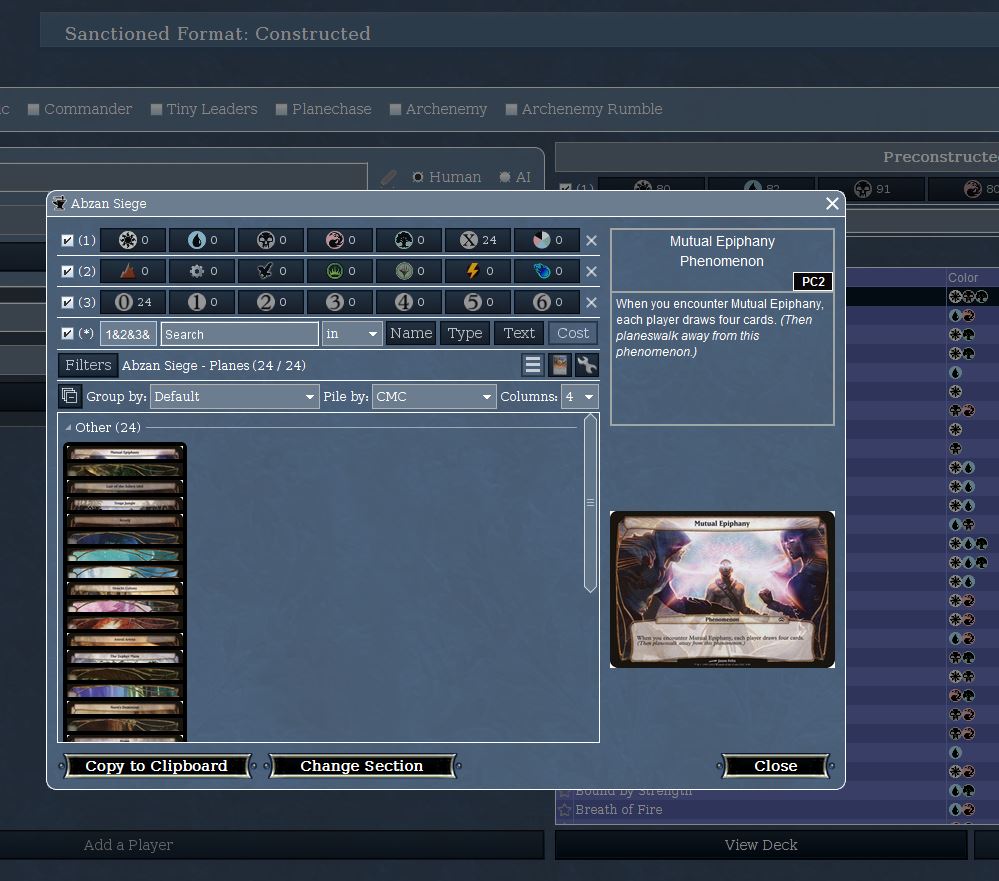Switch to list view icon

[x=533, y=365]
